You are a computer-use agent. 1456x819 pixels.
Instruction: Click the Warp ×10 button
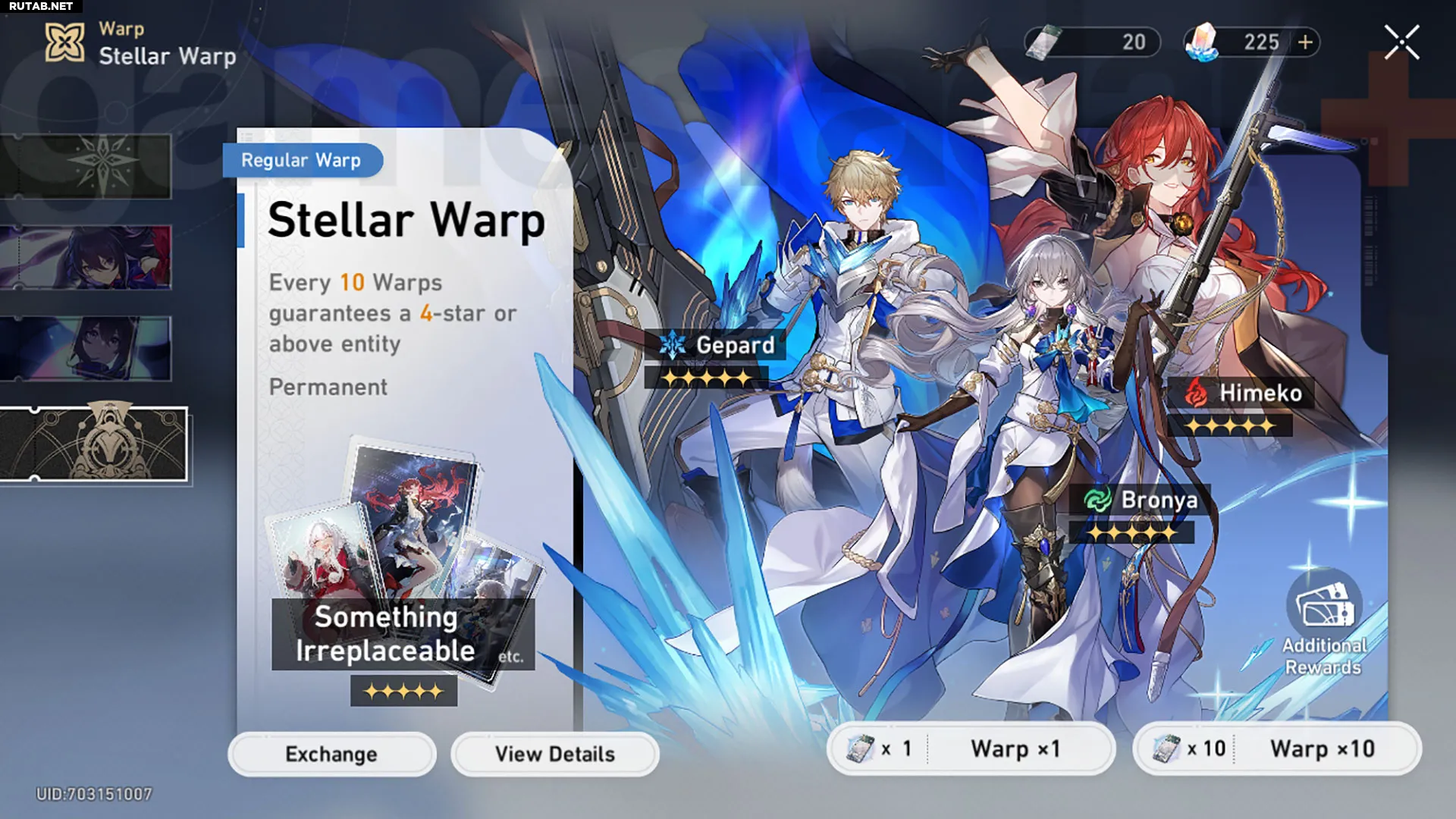pyautogui.click(x=1277, y=748)
